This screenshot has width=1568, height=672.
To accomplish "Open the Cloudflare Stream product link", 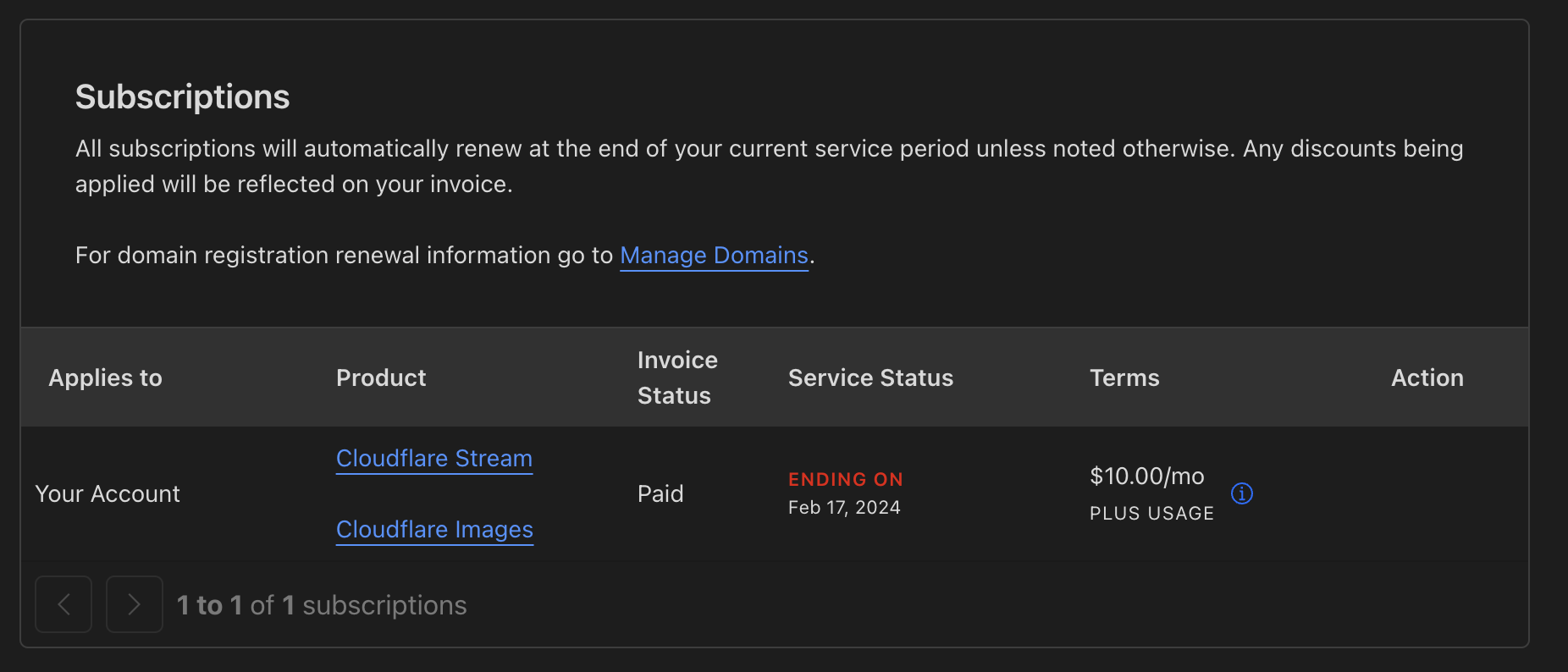I will (433, 458).
